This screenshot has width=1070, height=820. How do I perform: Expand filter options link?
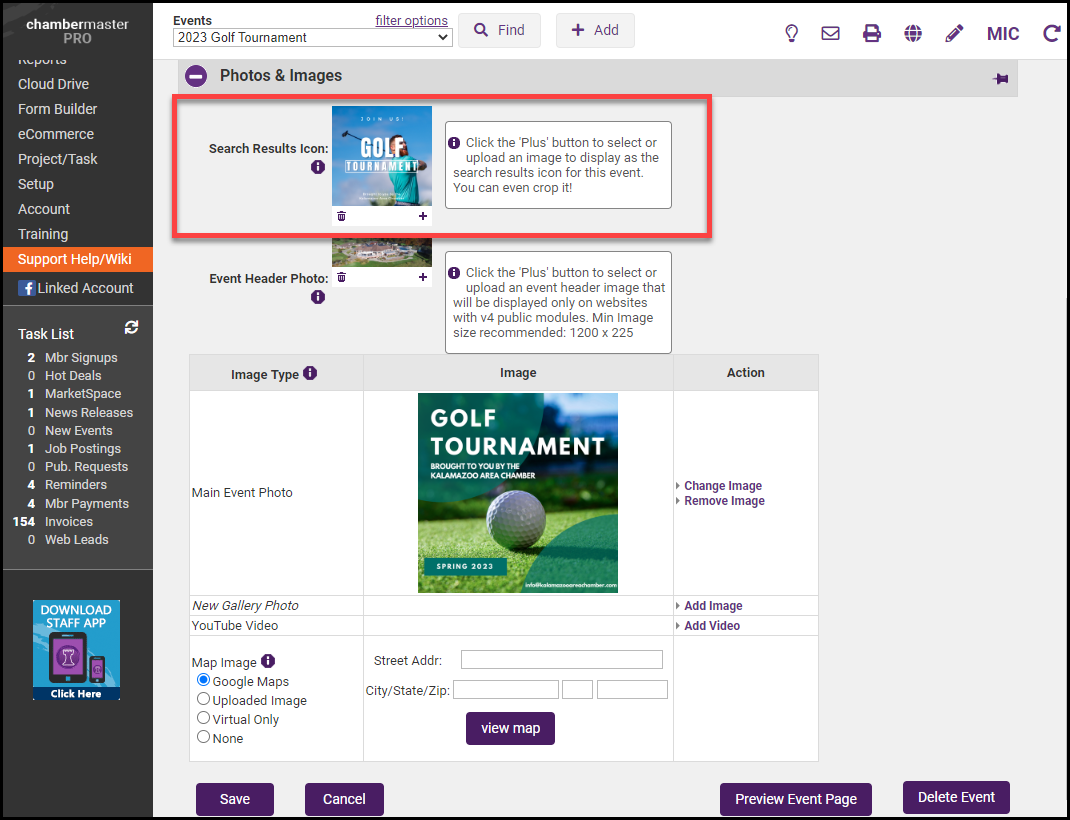tap(411, 20)
